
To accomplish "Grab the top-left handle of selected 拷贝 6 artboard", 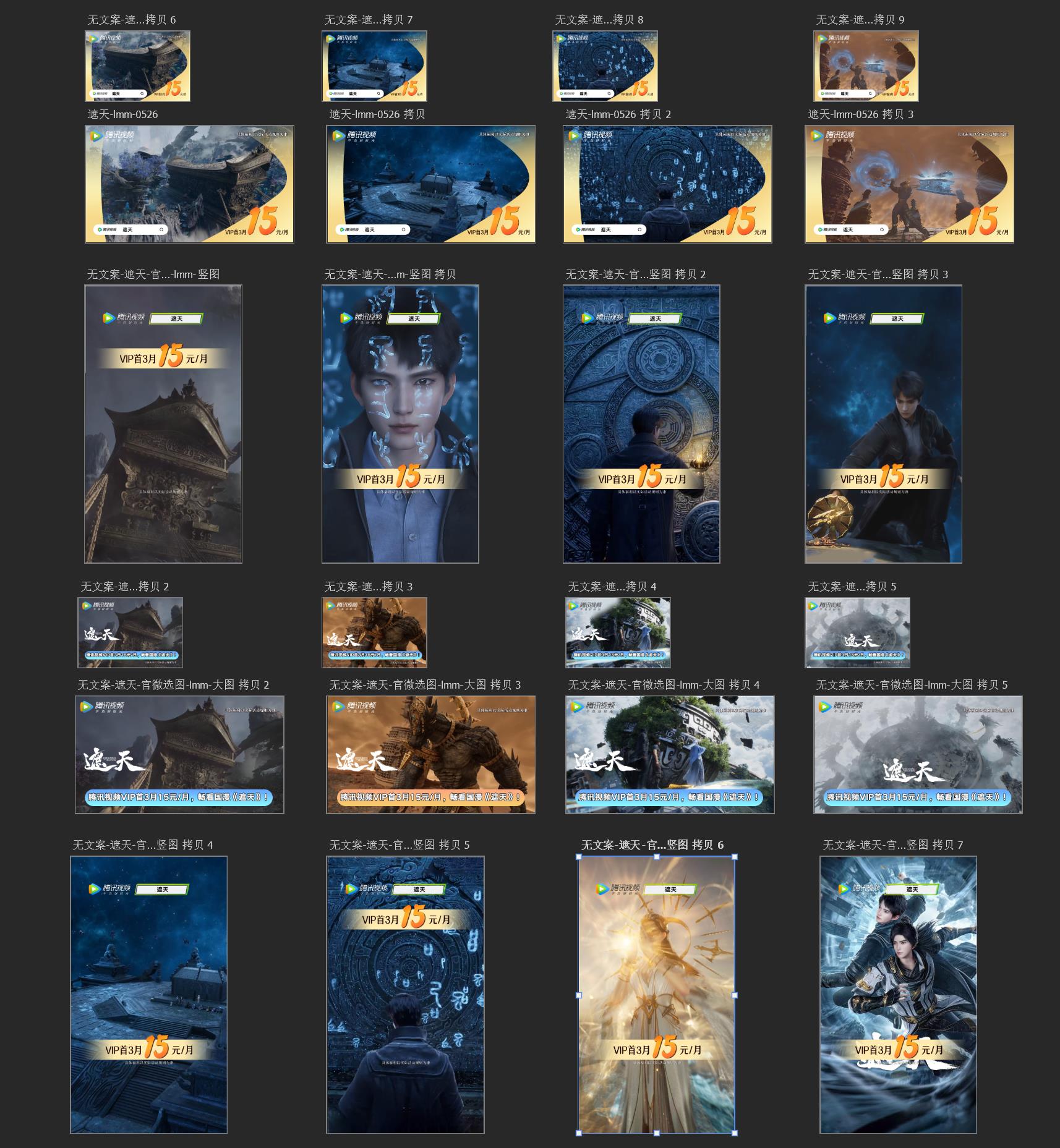I will click(x=578, y=857).
